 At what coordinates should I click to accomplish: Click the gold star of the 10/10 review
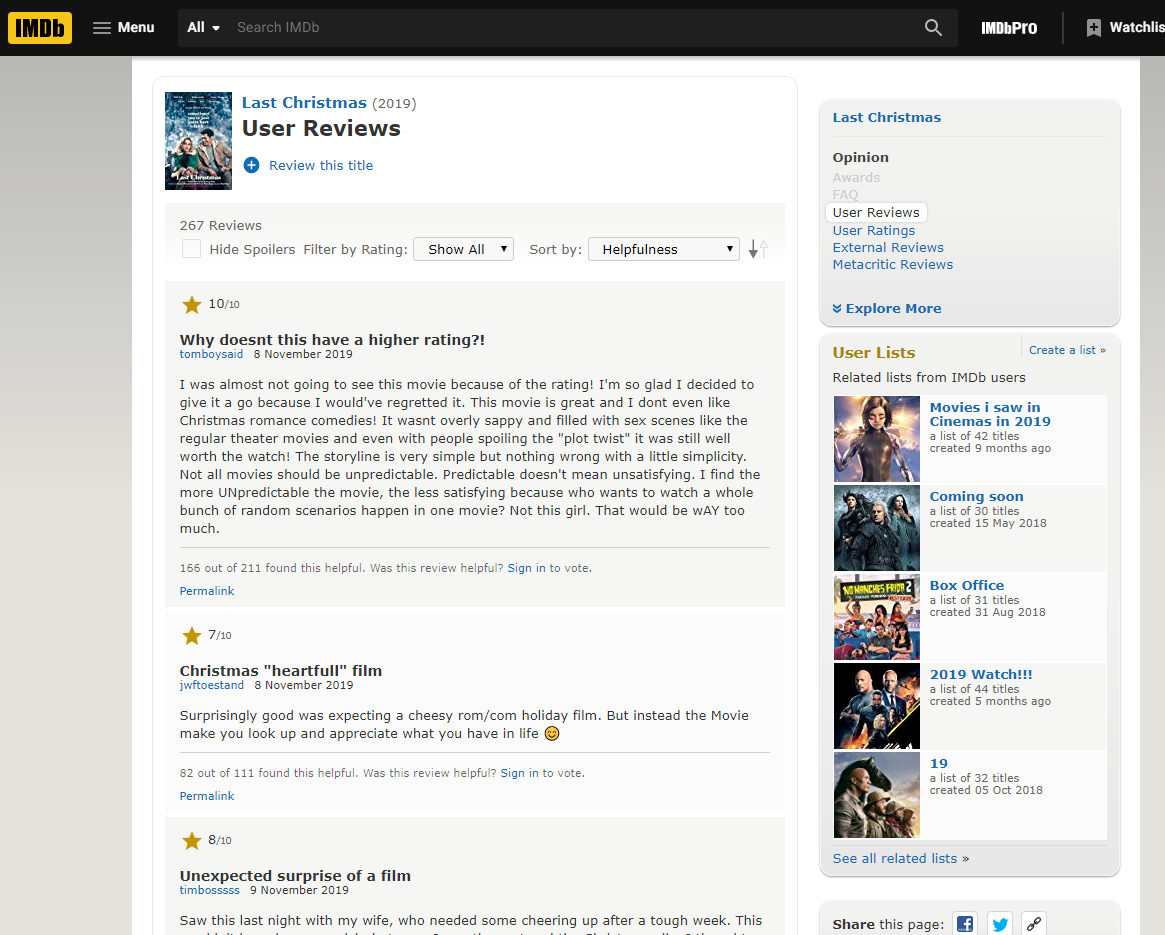tap(192, 305)
